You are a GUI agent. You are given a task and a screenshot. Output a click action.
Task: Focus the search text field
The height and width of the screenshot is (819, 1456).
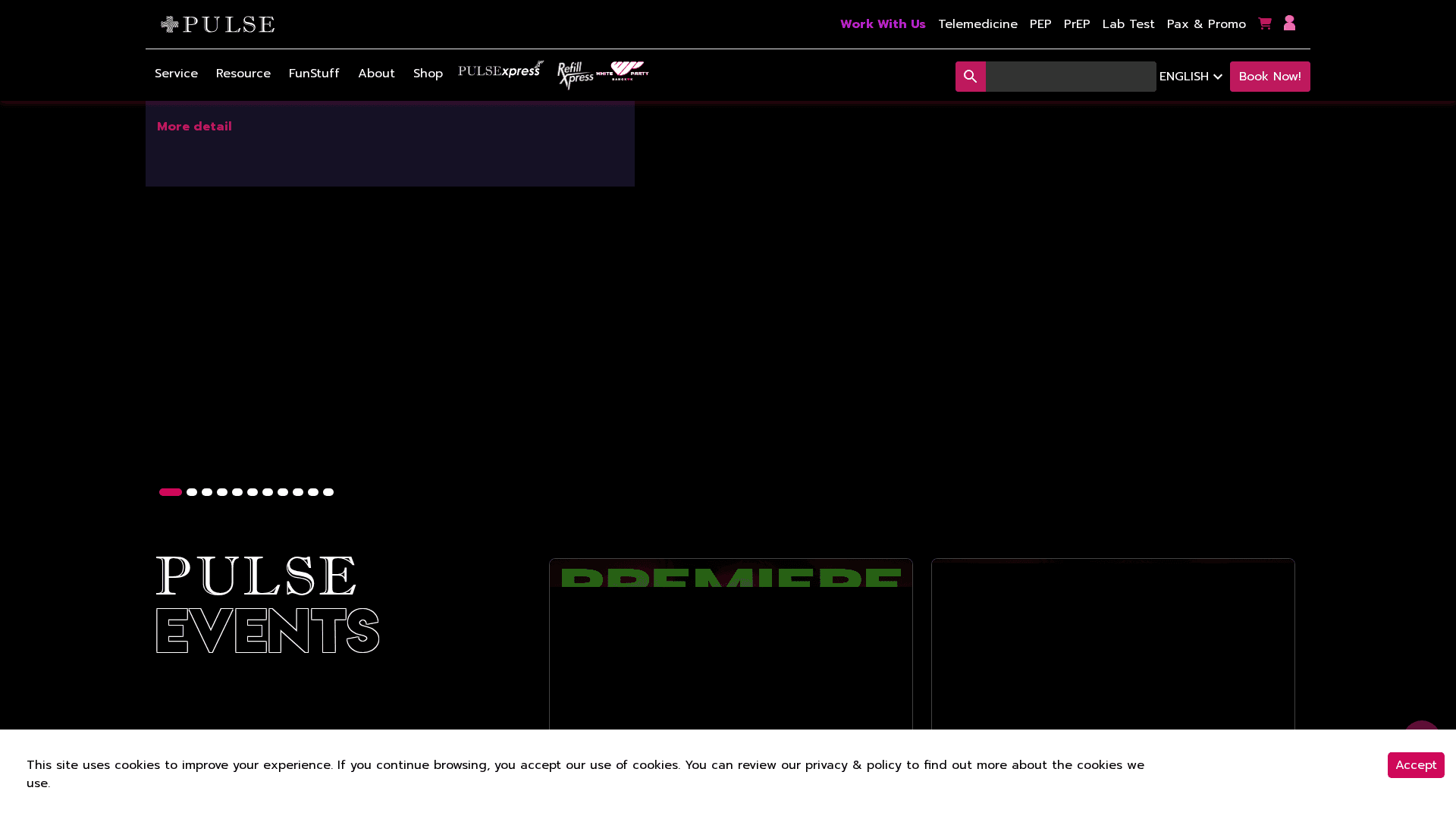[1071, 77]
